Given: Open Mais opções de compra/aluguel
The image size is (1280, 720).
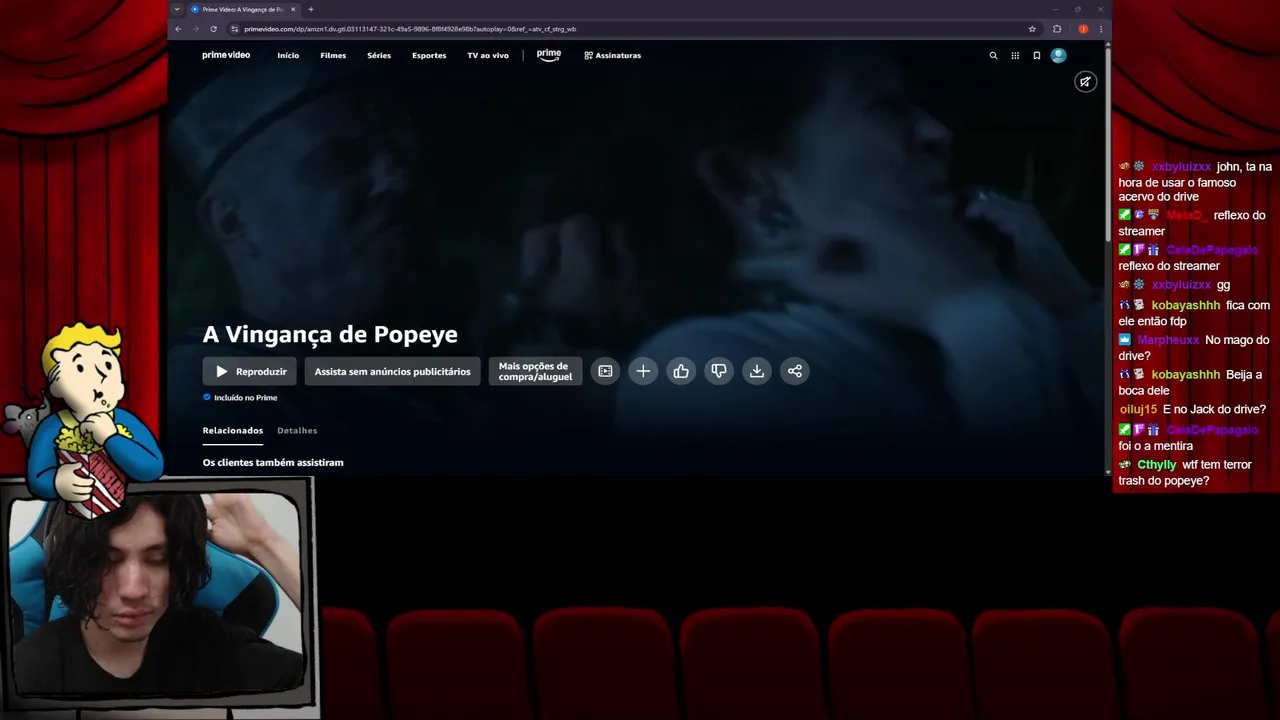Looking at the screenshot, I should [x=535, y=371].
